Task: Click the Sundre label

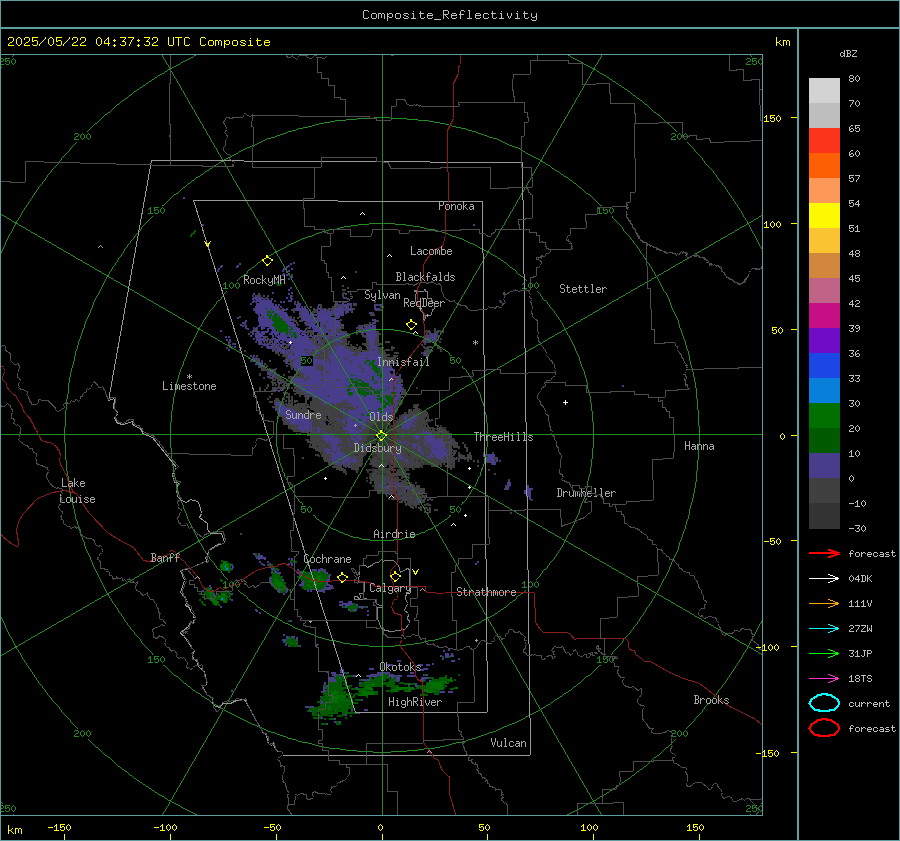Action: pos(303,414)
